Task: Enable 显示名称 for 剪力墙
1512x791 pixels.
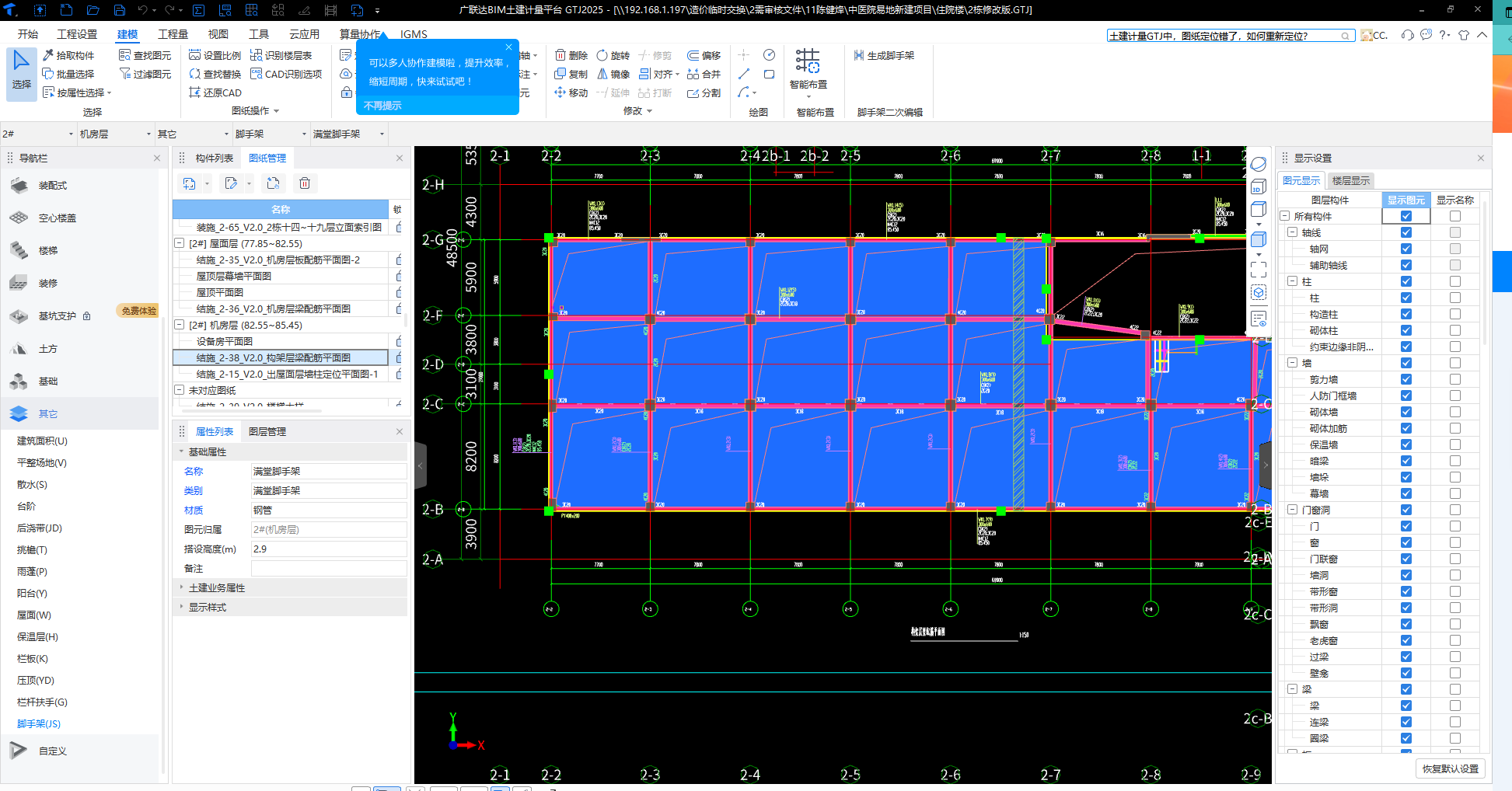Action: tap(1455, 379)
